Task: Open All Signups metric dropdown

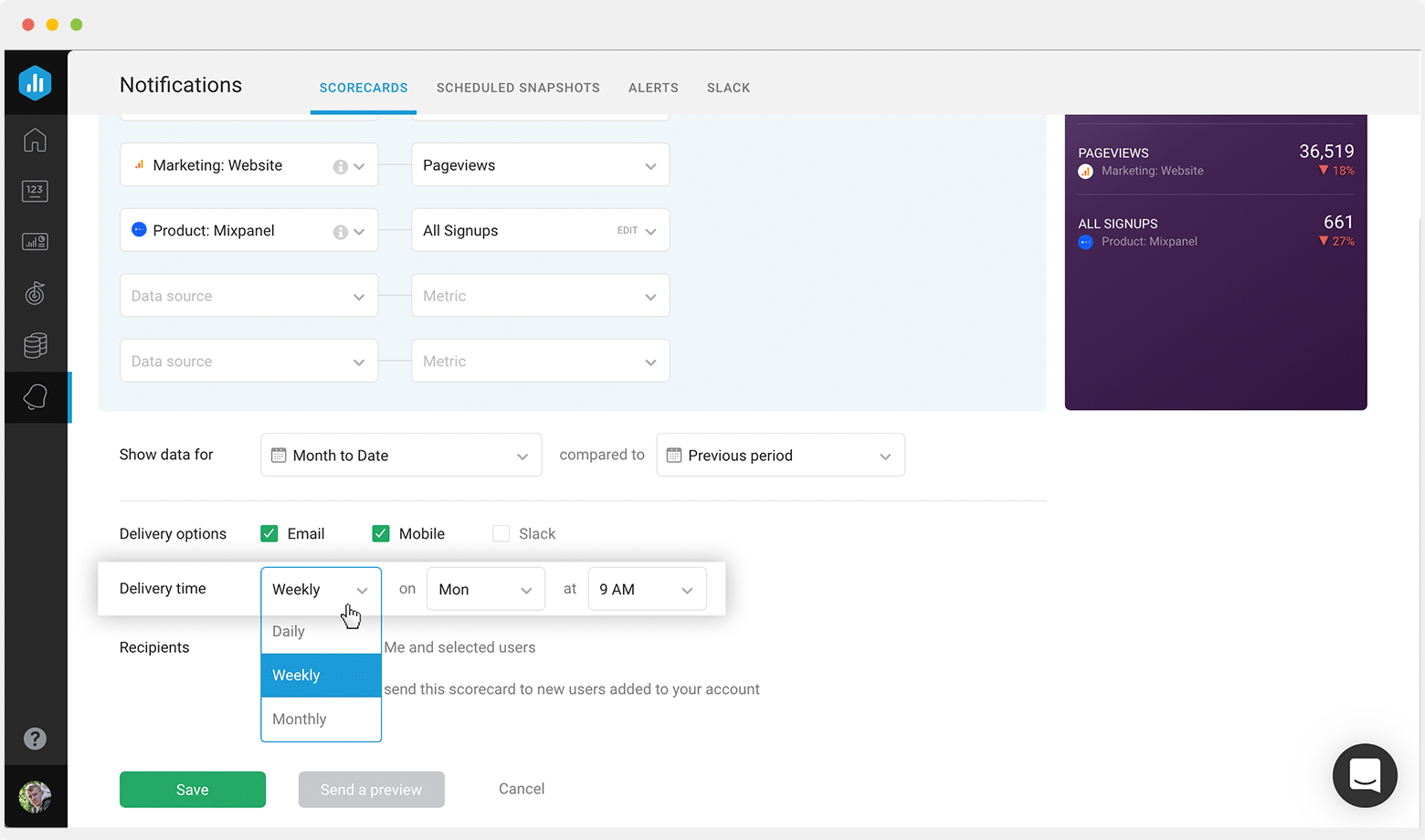Action: [540, 231]
